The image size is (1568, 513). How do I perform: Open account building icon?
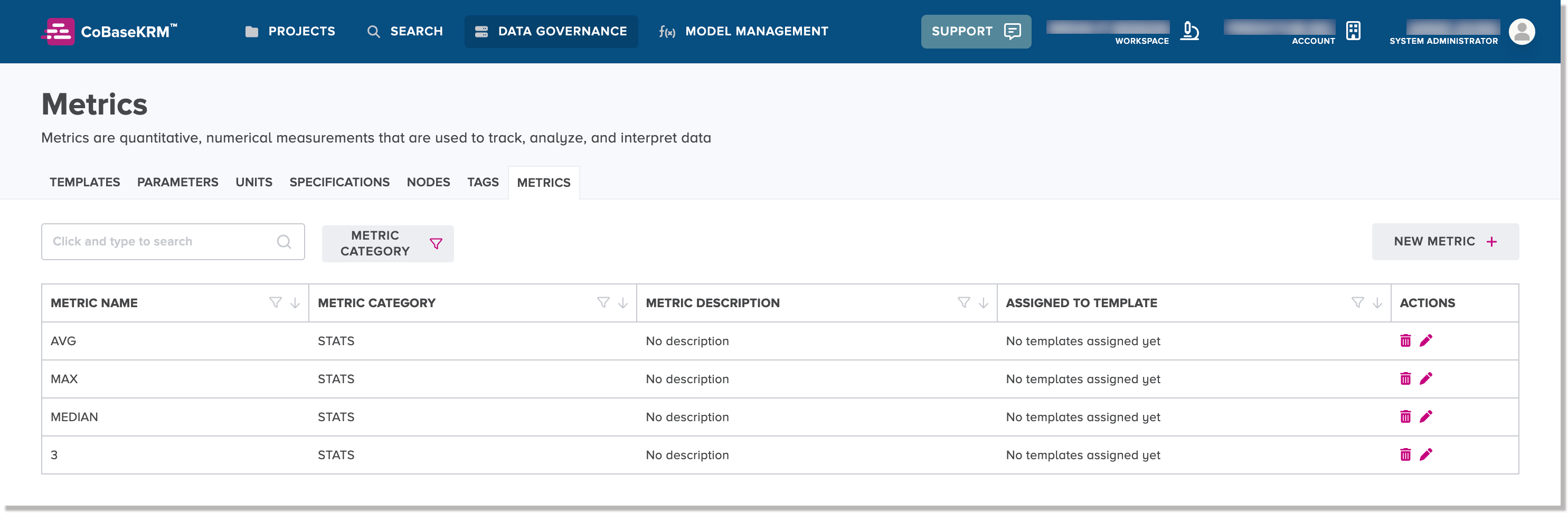(1353, 31)
